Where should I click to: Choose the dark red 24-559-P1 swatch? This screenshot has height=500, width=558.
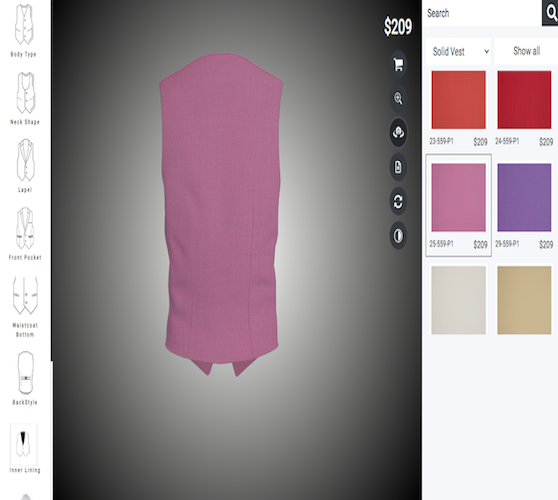click(x=524, y=100)
